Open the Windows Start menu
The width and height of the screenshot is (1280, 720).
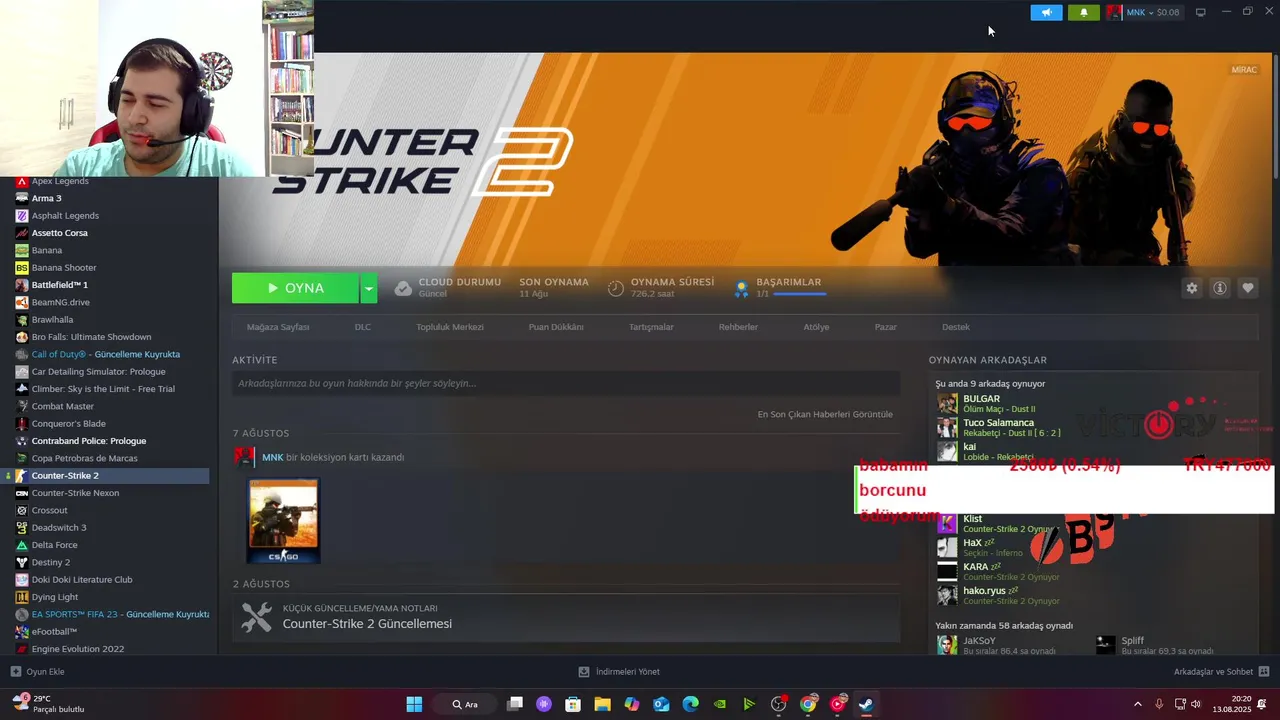click(414, 704)
